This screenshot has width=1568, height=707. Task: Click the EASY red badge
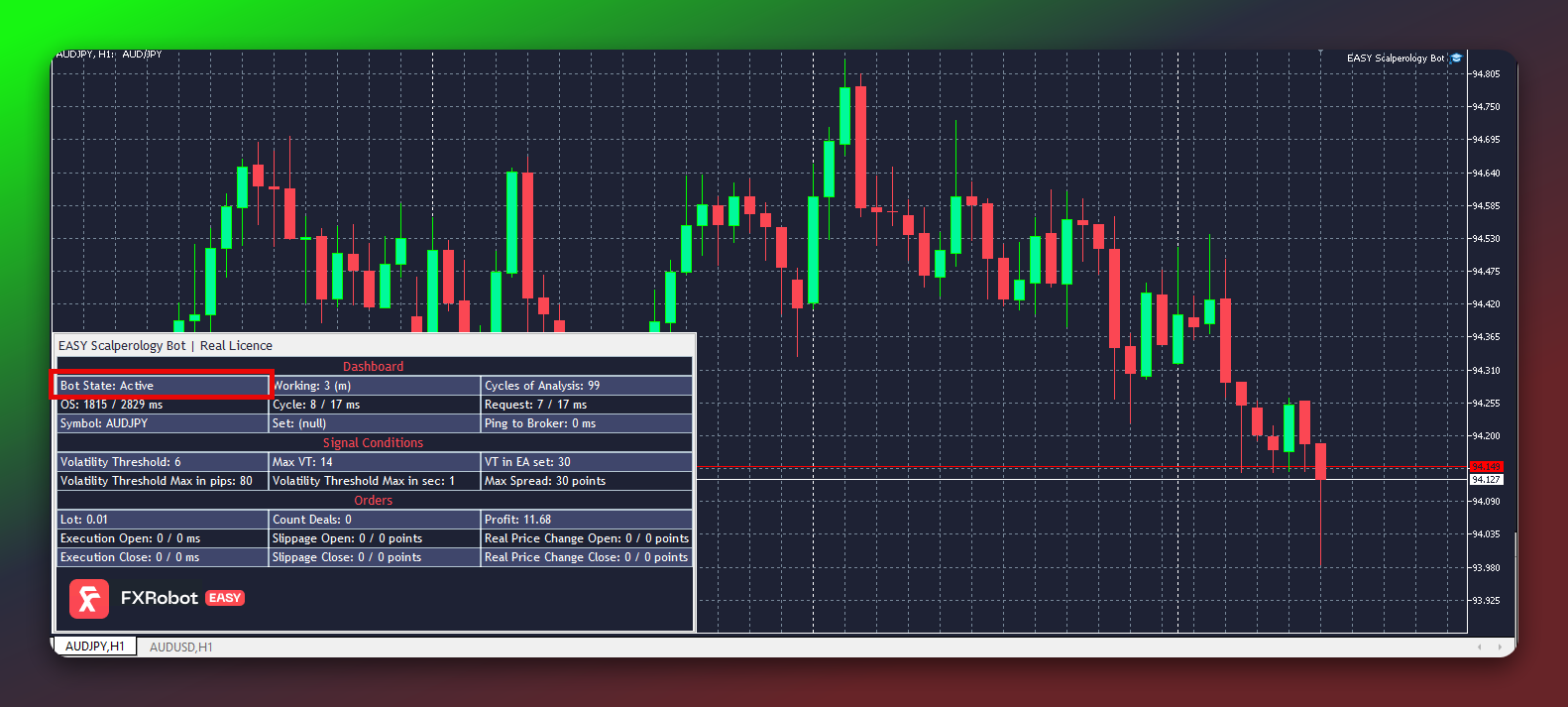point(225,598)
